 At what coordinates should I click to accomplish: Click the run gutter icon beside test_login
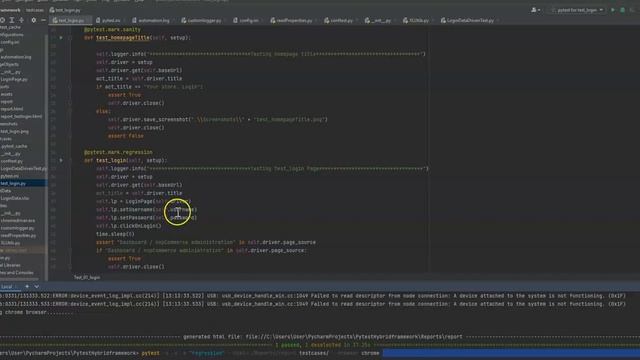[61, 160]
